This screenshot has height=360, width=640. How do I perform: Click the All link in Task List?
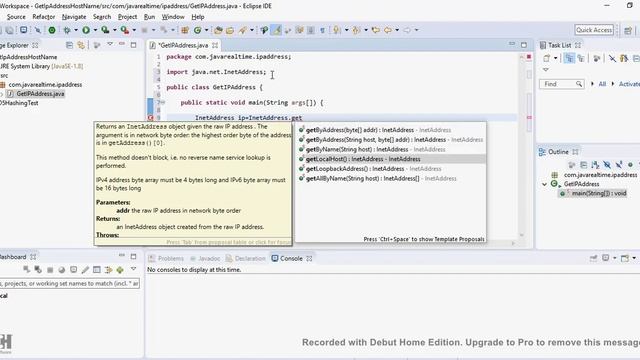(602, 84)
